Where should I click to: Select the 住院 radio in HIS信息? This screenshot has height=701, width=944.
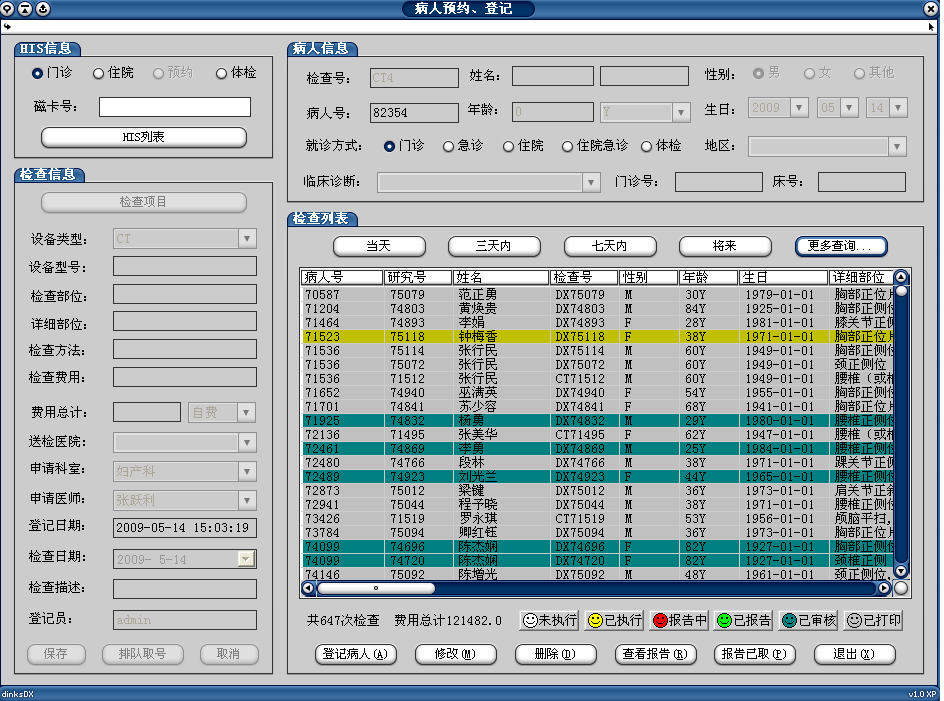[98, 73]
